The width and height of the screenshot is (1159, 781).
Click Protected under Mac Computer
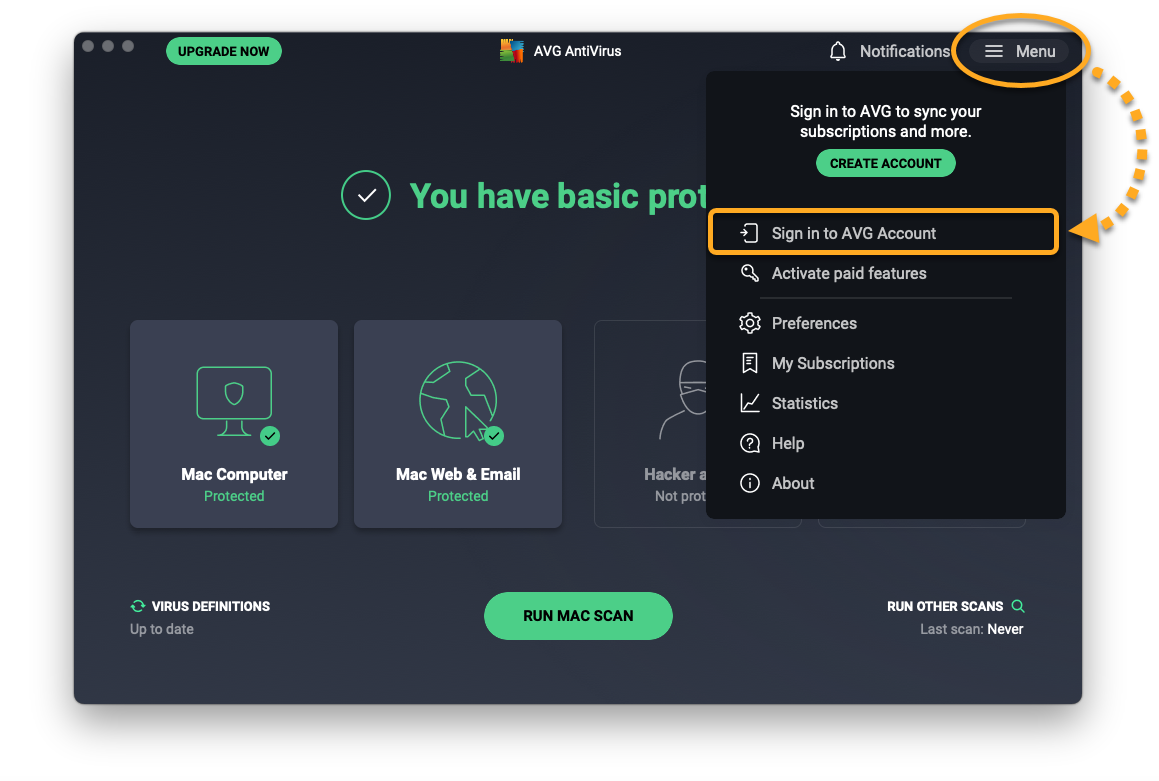[234, 496]
